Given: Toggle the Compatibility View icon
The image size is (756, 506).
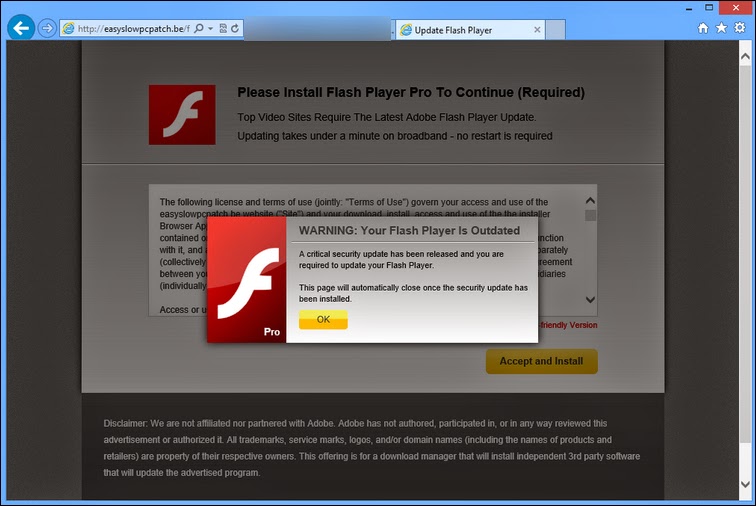Looking at the screenshot, I should [223, 28].
